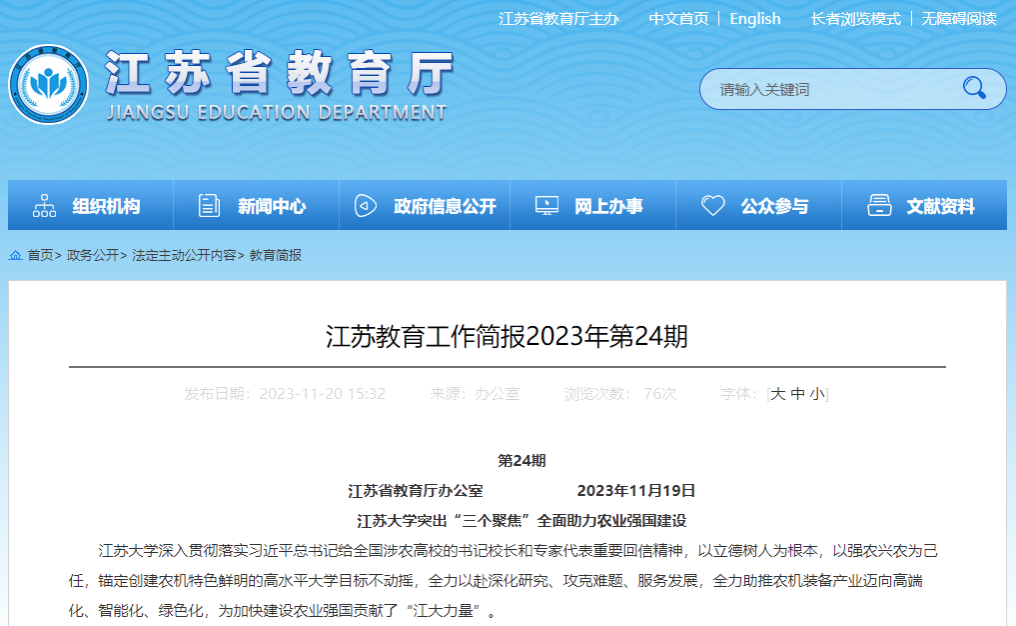The height and width of the screenshot is (626, 1016).
Task: Click the online services monitor icon
Action: (x=547, y=206)
